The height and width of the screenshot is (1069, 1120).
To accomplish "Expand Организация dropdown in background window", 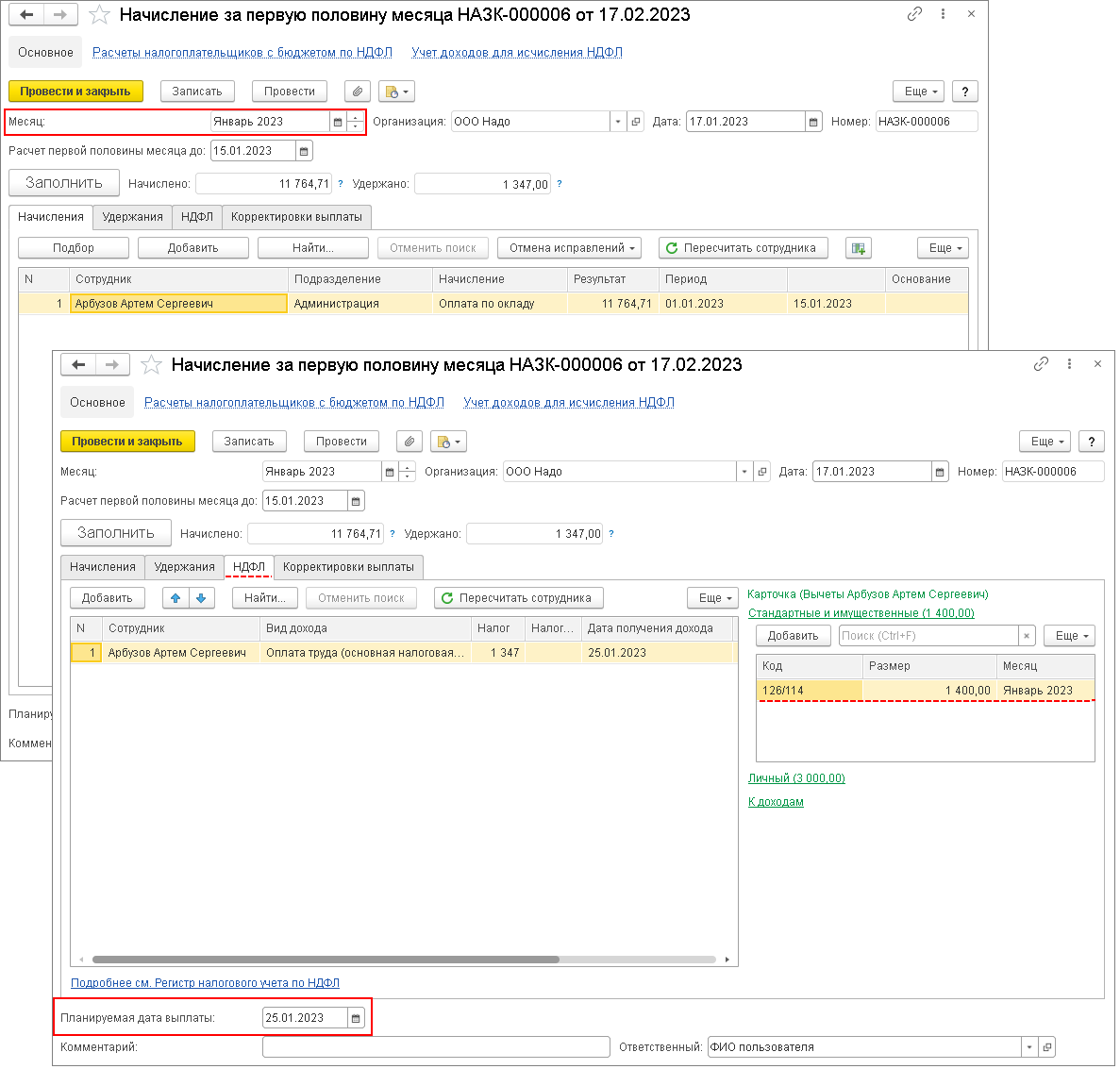I will pyautogui.click(x=618, y=122).
